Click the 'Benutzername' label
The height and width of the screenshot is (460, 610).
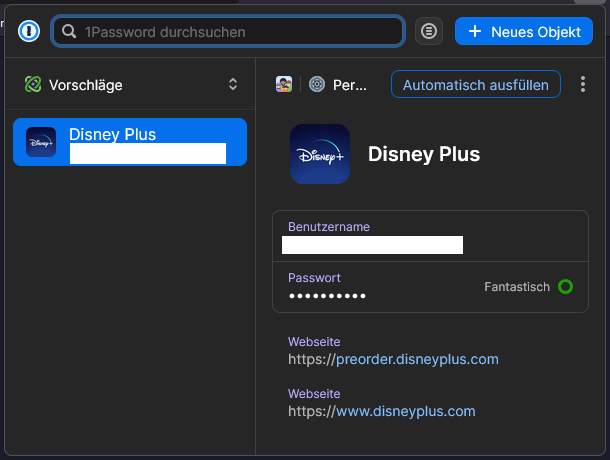click(x=329, y=226)
